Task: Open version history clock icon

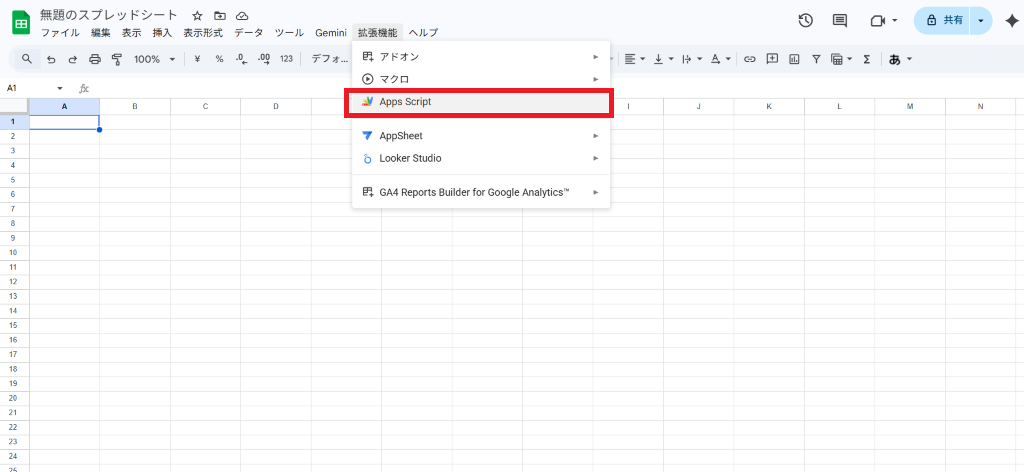Action: [806, 20]
